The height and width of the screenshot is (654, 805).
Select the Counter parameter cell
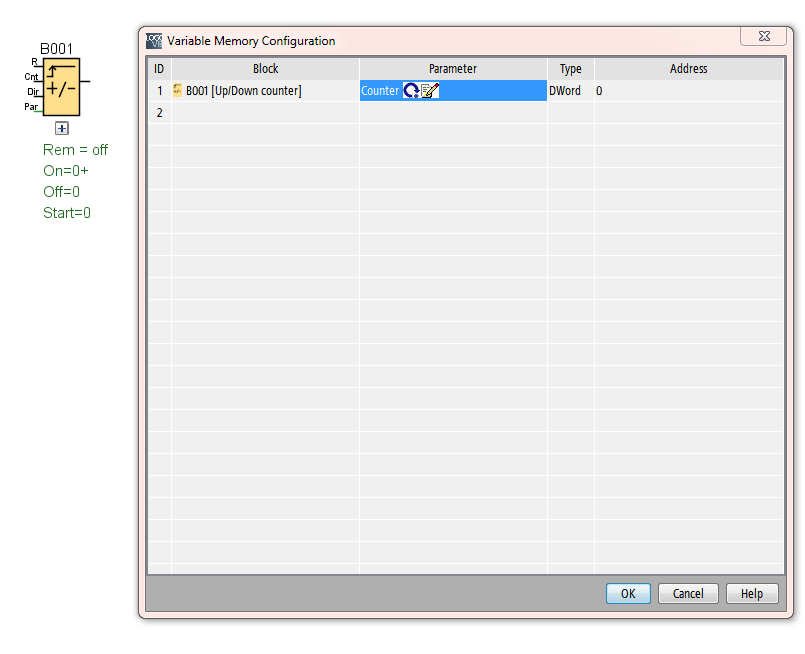coord(453,91)
